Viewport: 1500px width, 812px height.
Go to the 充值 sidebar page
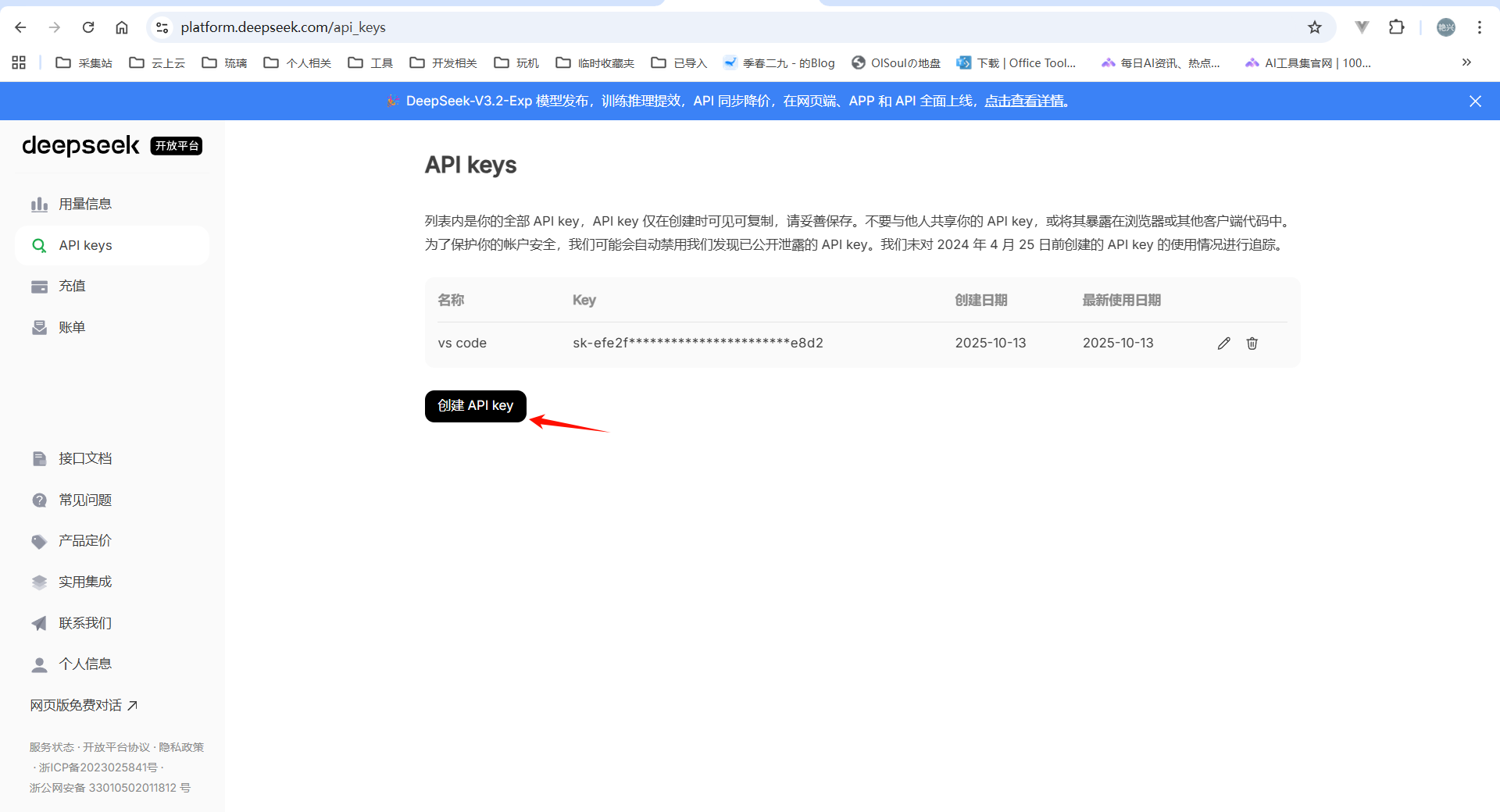(72, 286)
